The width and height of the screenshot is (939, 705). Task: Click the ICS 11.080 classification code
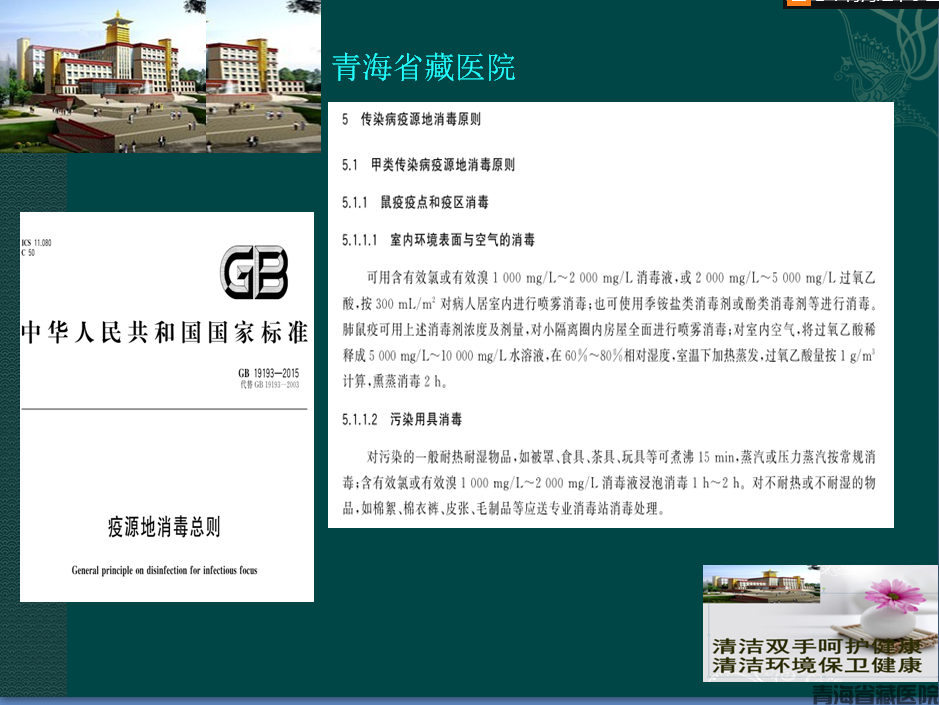click(x=36, y=244)
